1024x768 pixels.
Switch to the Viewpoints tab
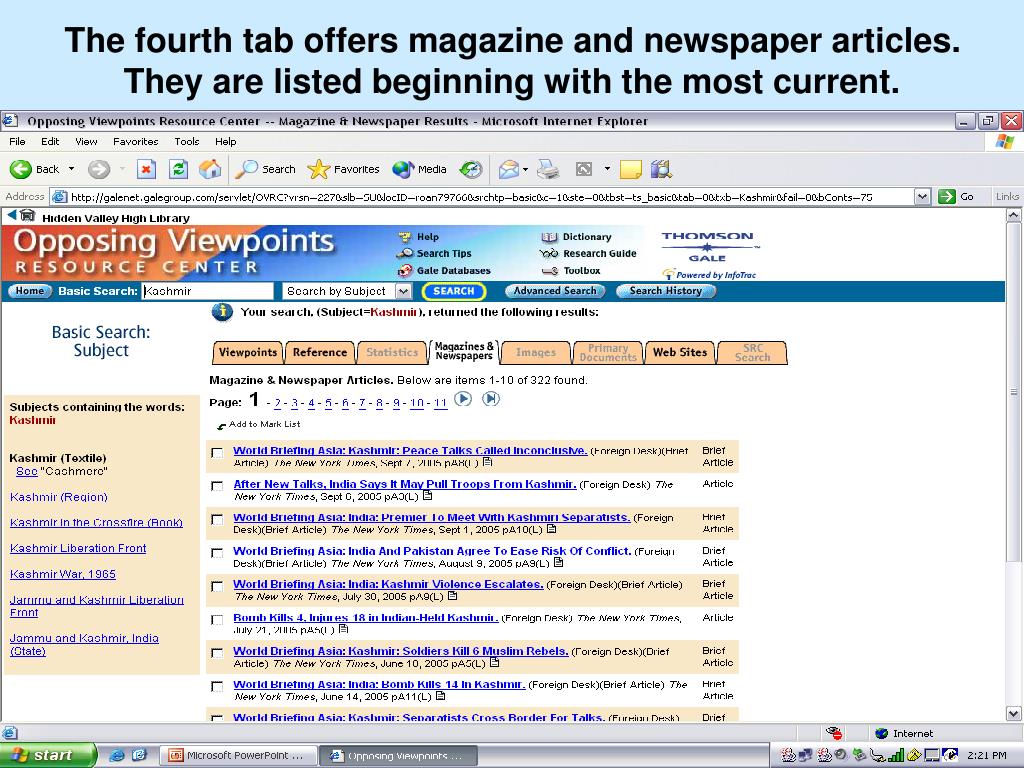(248, 352)
